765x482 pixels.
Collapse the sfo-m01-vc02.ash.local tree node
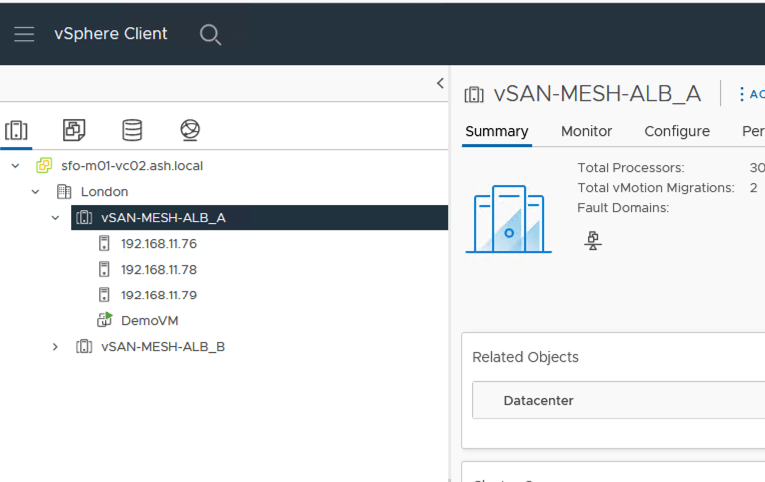pyautogui.click(x=16, y=166)
